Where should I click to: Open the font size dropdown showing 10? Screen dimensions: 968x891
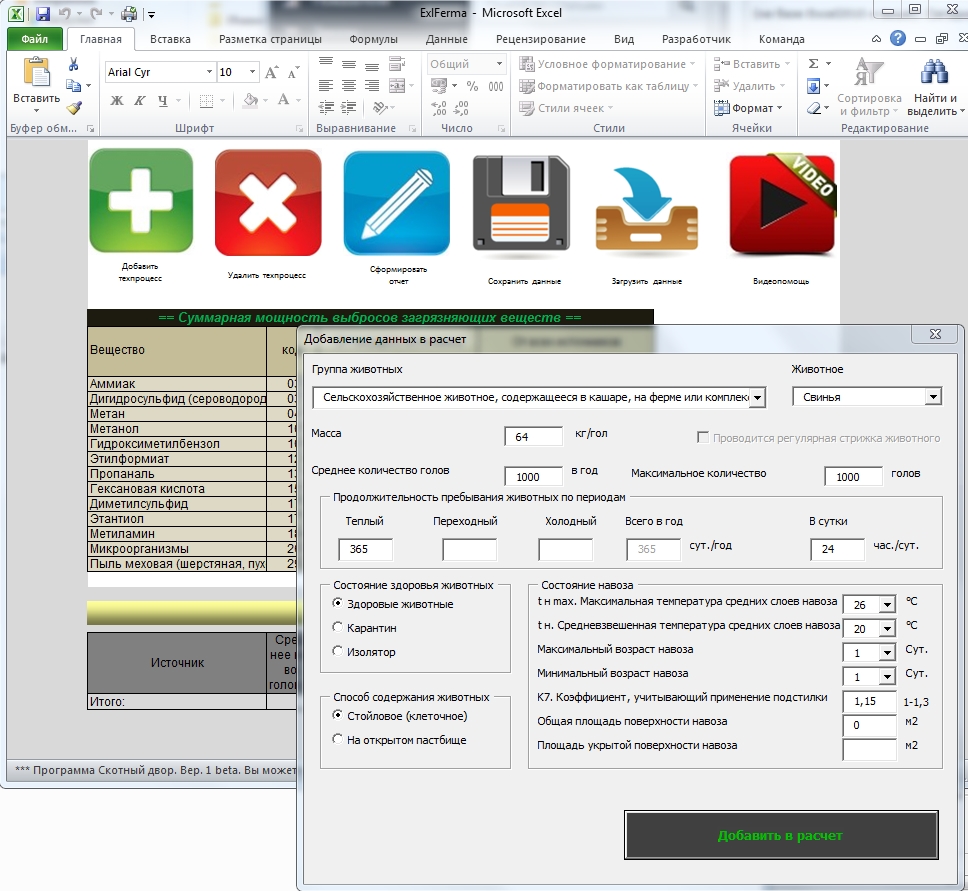pyautogui.click(x=252, y=72)
